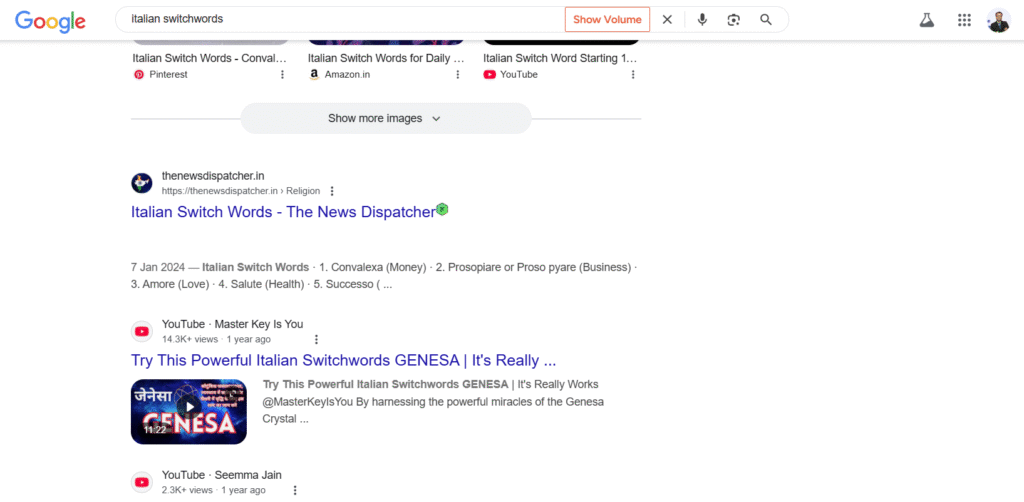This screenshot has width=1024, height=502.
Task: Open the Google apps grid
Action: pos(964,20)
